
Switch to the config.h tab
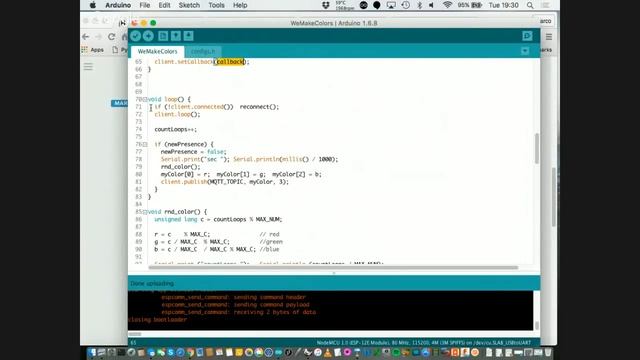(x=203, y=51)
